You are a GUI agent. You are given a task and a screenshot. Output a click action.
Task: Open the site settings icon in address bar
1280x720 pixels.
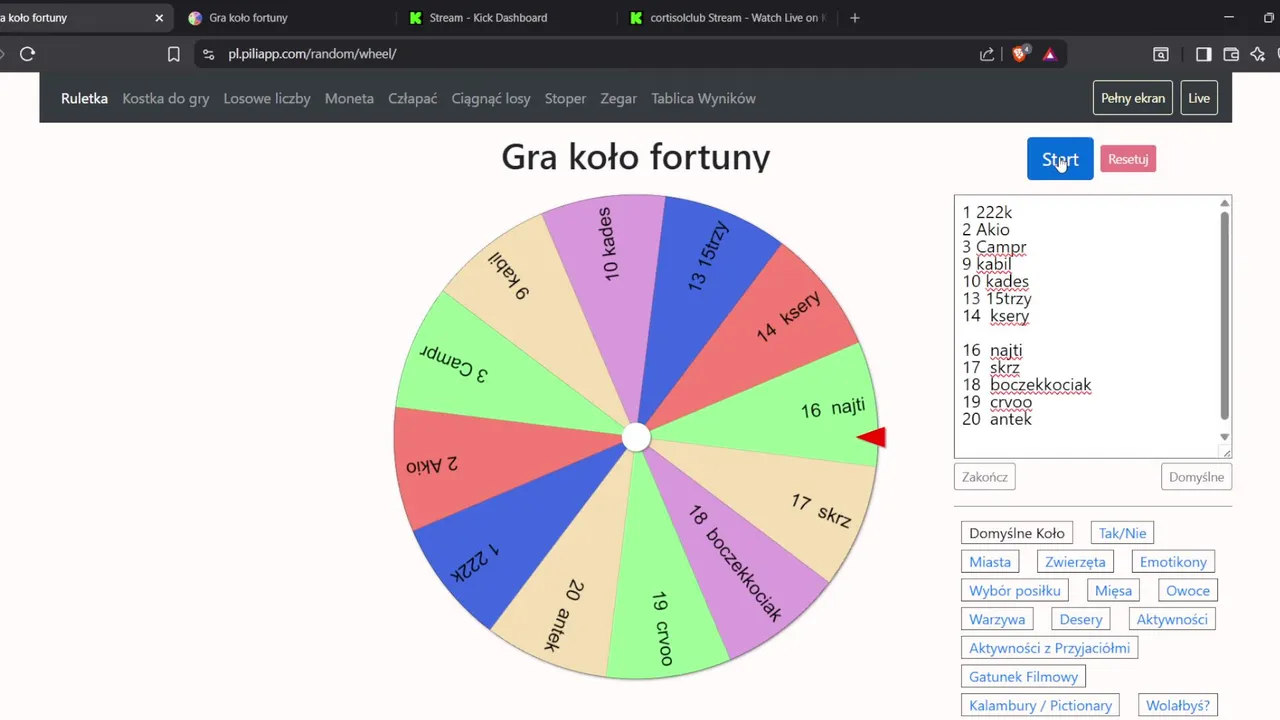208,54
